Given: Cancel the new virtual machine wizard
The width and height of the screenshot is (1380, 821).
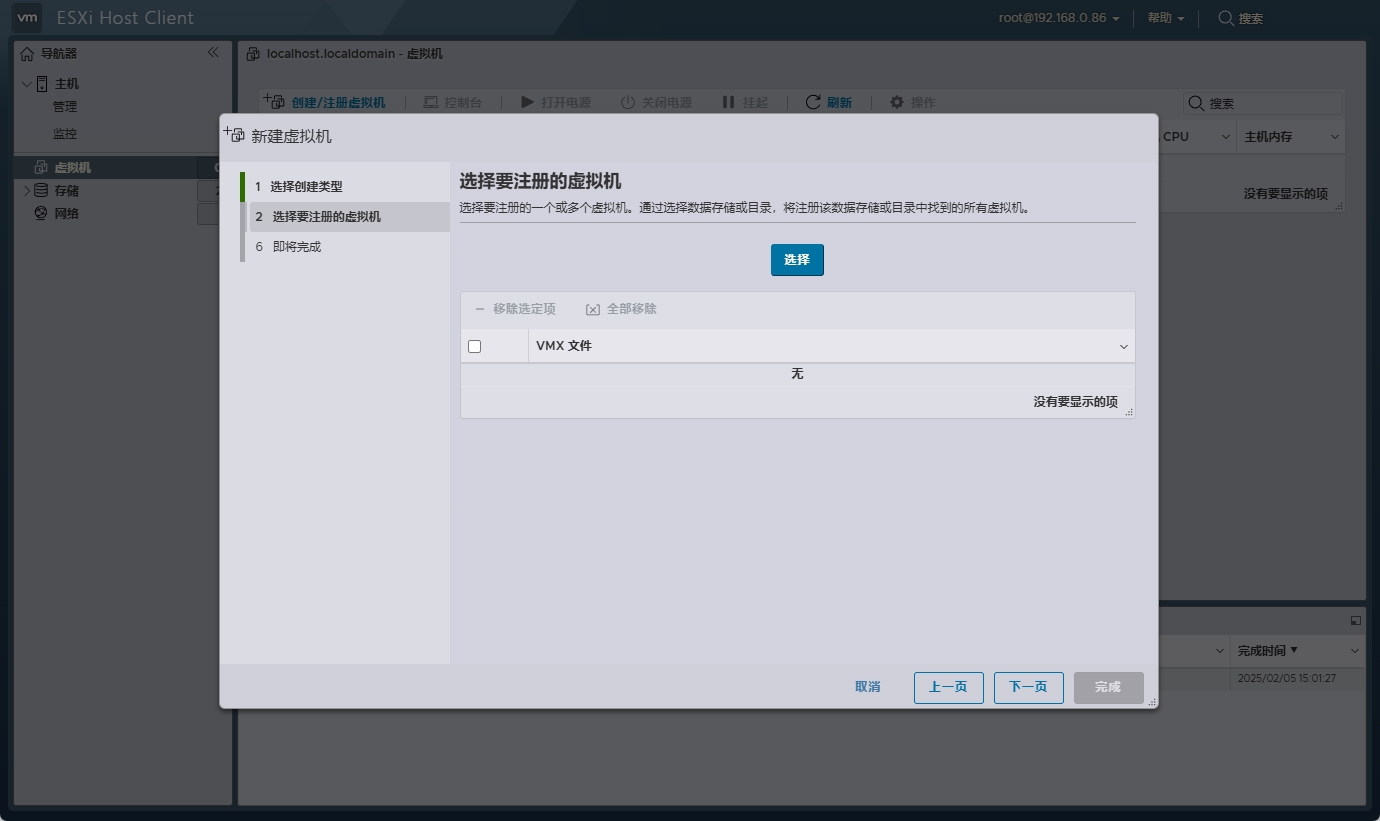Looking at the screenshot, I should (867, 687).
